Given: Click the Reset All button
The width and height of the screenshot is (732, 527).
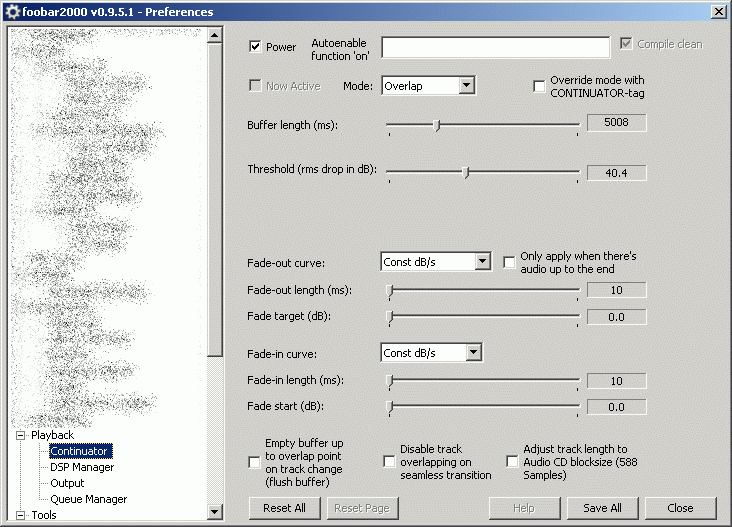Looking at the screenshot, I should point(285,508).
